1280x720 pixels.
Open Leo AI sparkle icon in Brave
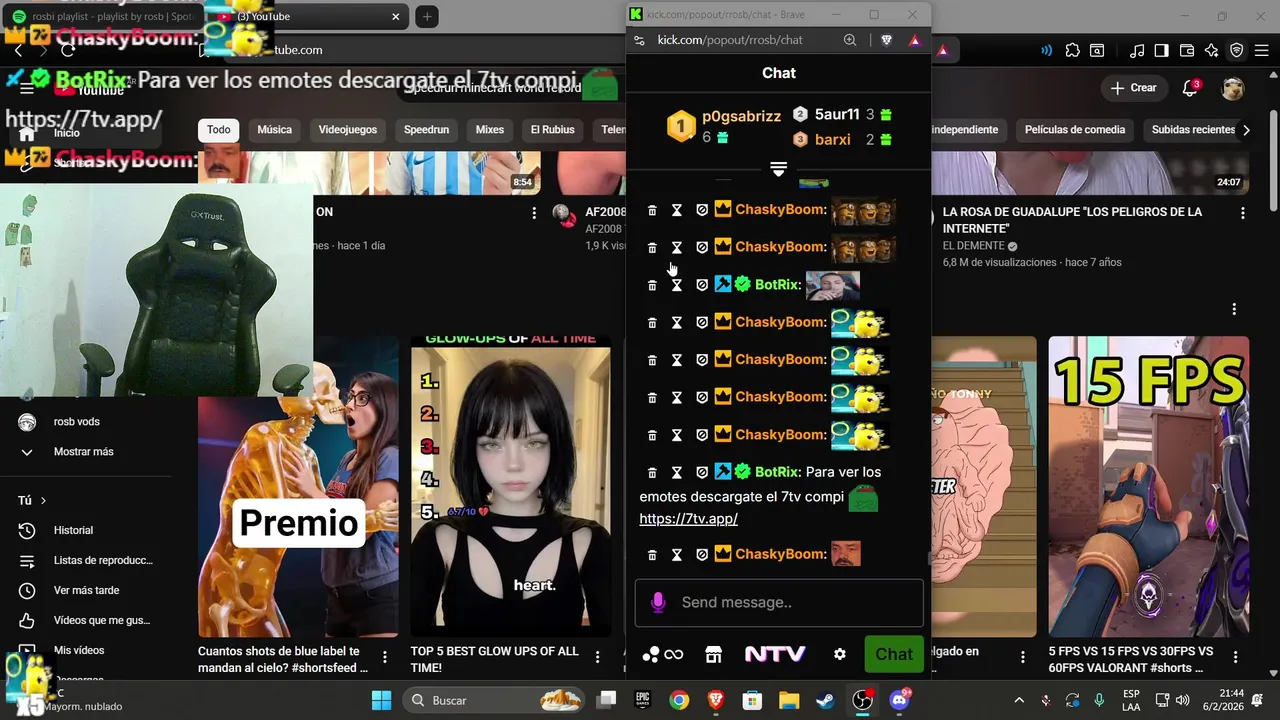(1212, 50)
